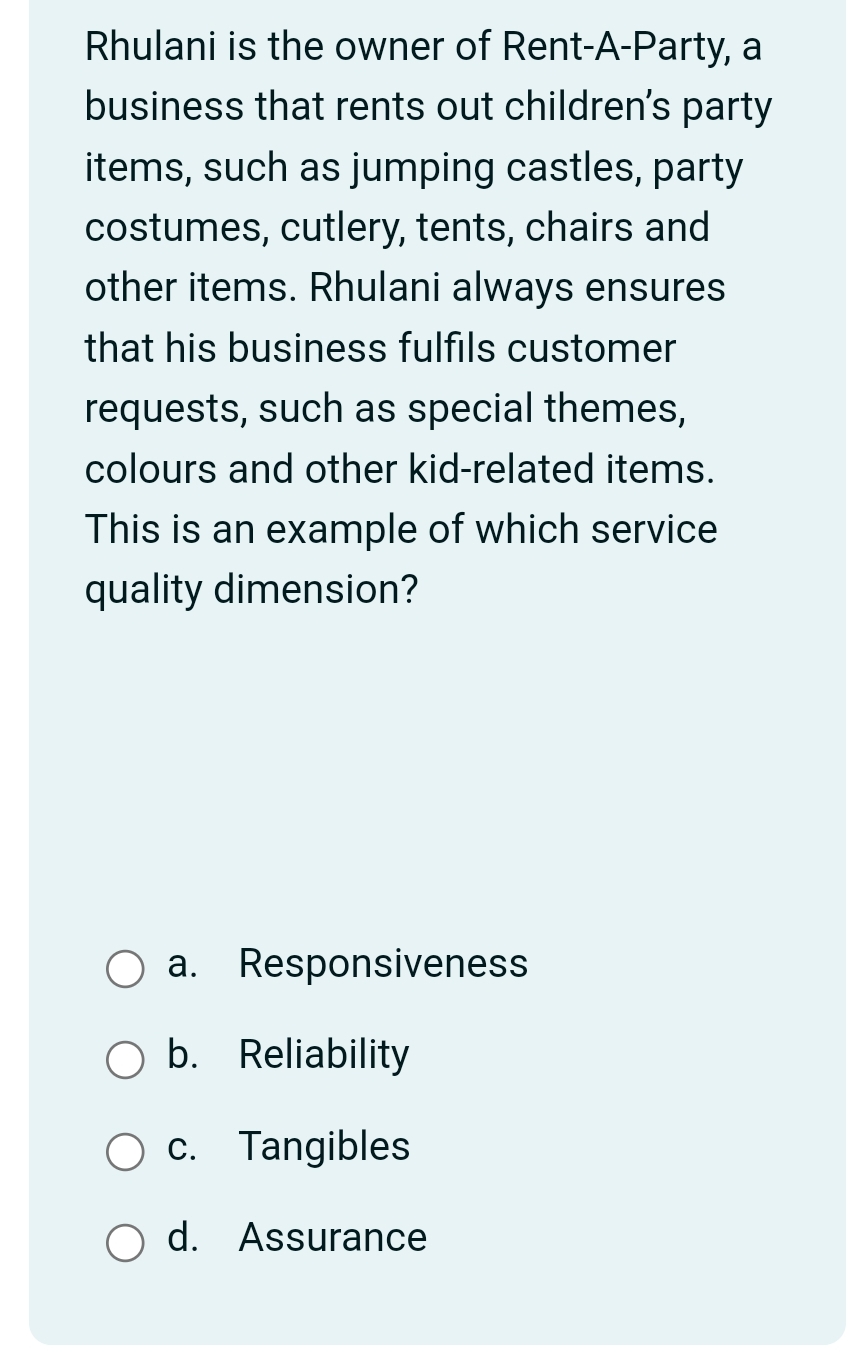Click the letter d beside Assurance
Screen dimensions: 867x1353
click(181, 1238)
